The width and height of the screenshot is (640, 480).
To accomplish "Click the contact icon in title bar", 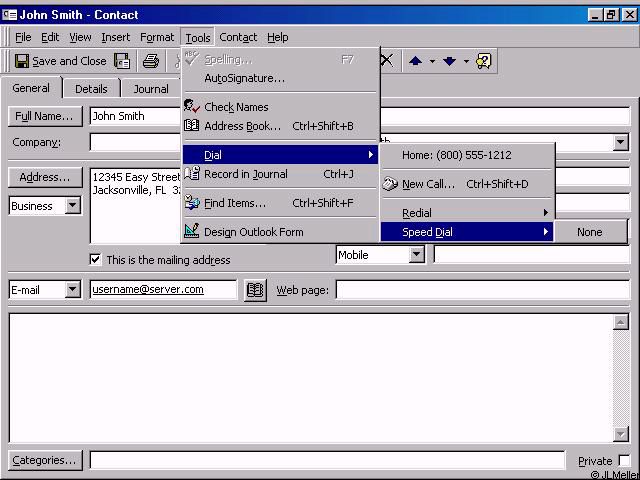I will pyautogui.click(x=9, y=15).
